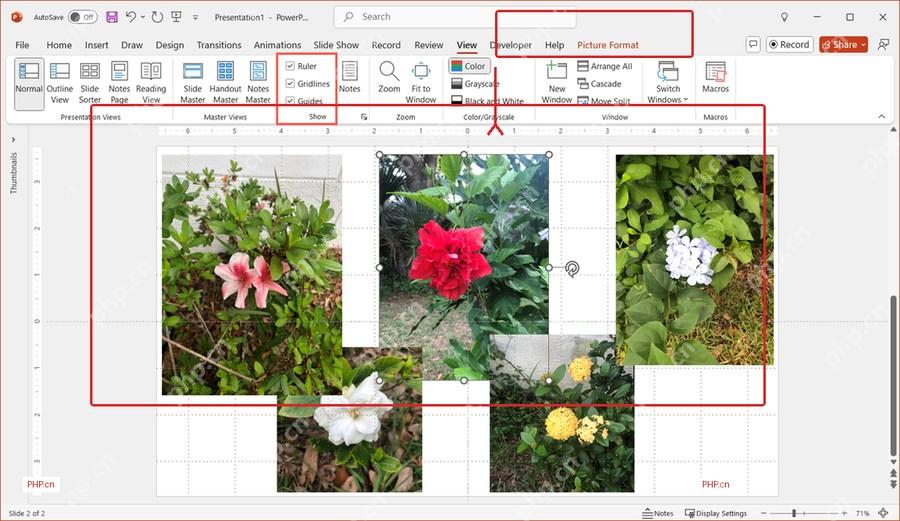Expand the Switch Windows dropdown
This screenshot has height=521, width=900.
point(668,83)
